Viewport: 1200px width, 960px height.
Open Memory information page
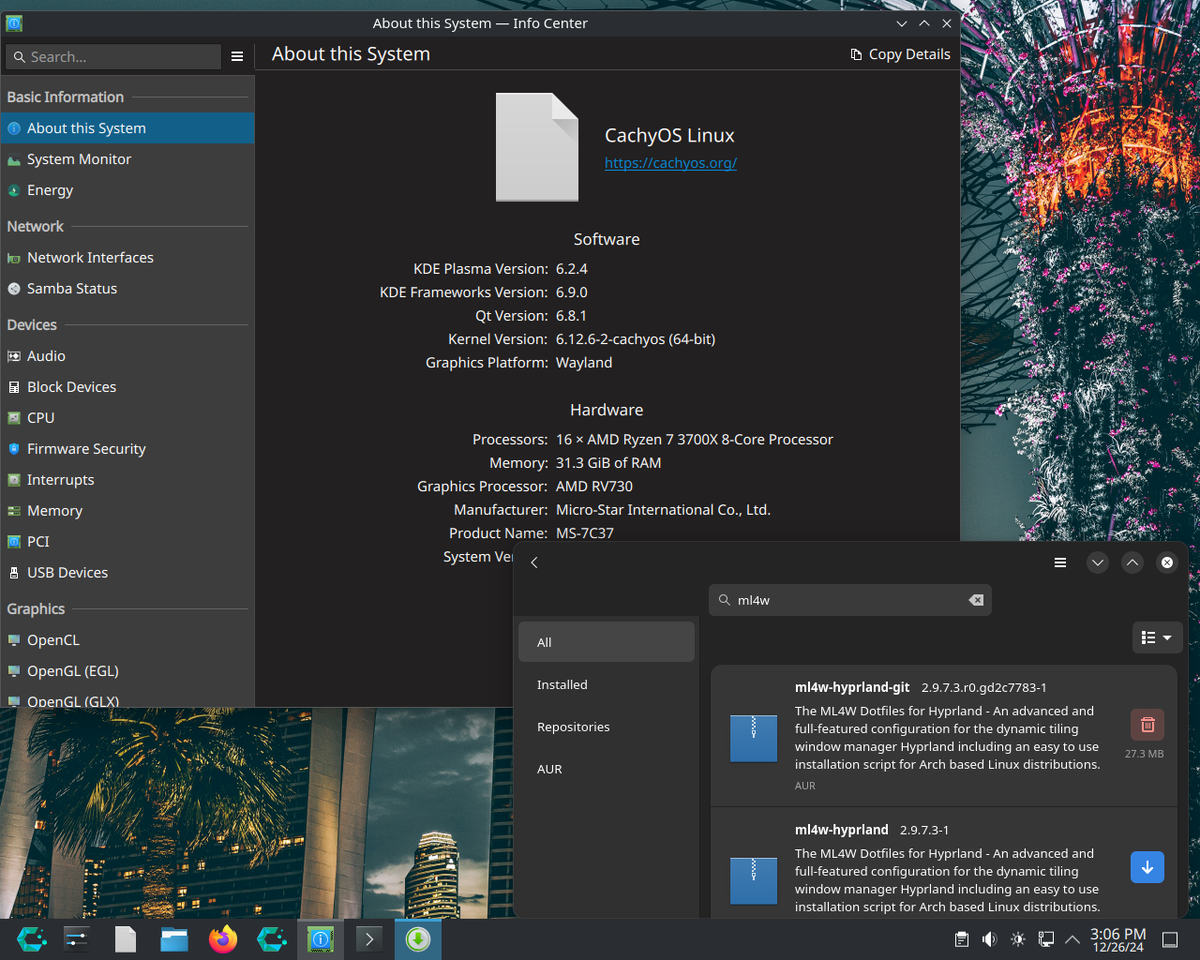[x=127, y=511]
